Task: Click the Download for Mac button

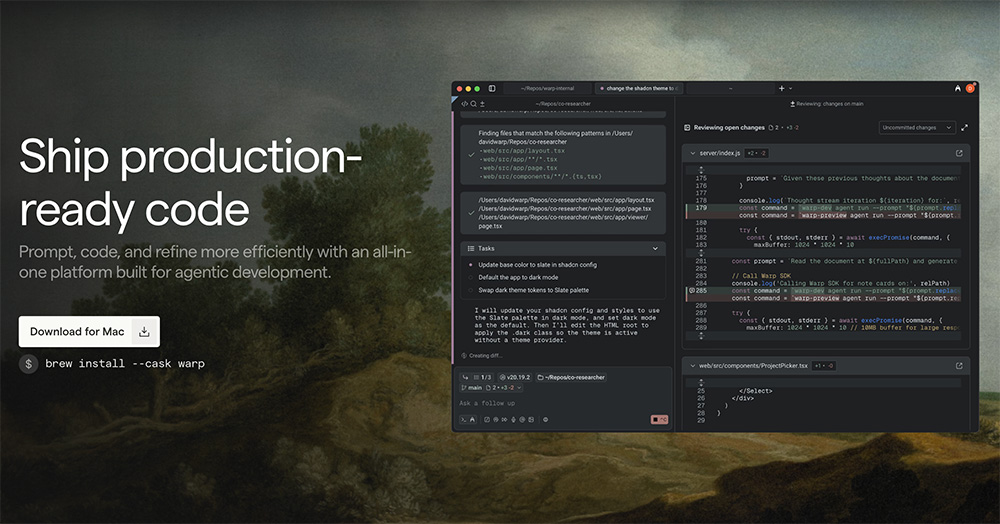Action: [x=77, y=332]
